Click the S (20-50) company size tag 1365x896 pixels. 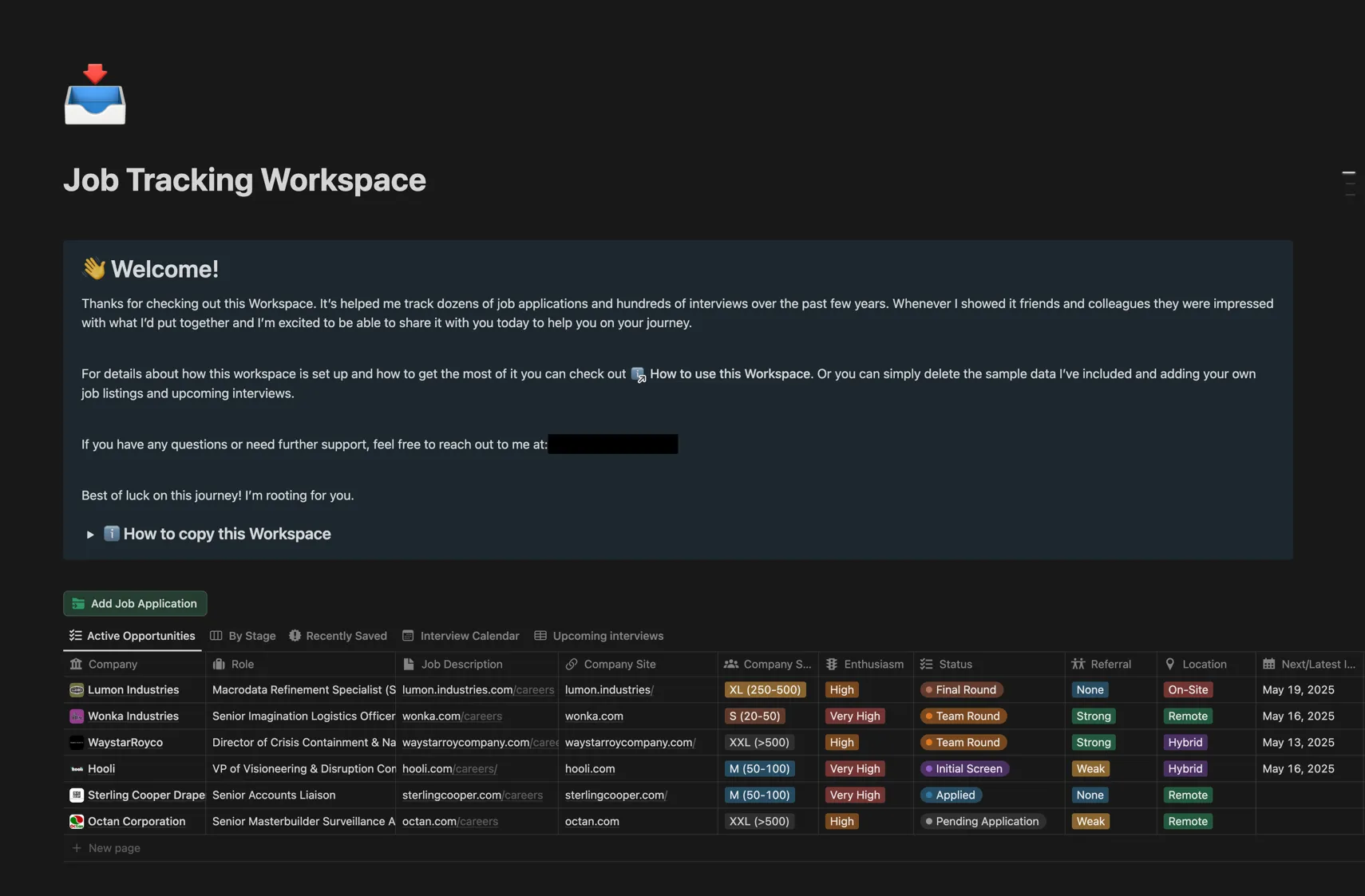[x=754, y=716]
